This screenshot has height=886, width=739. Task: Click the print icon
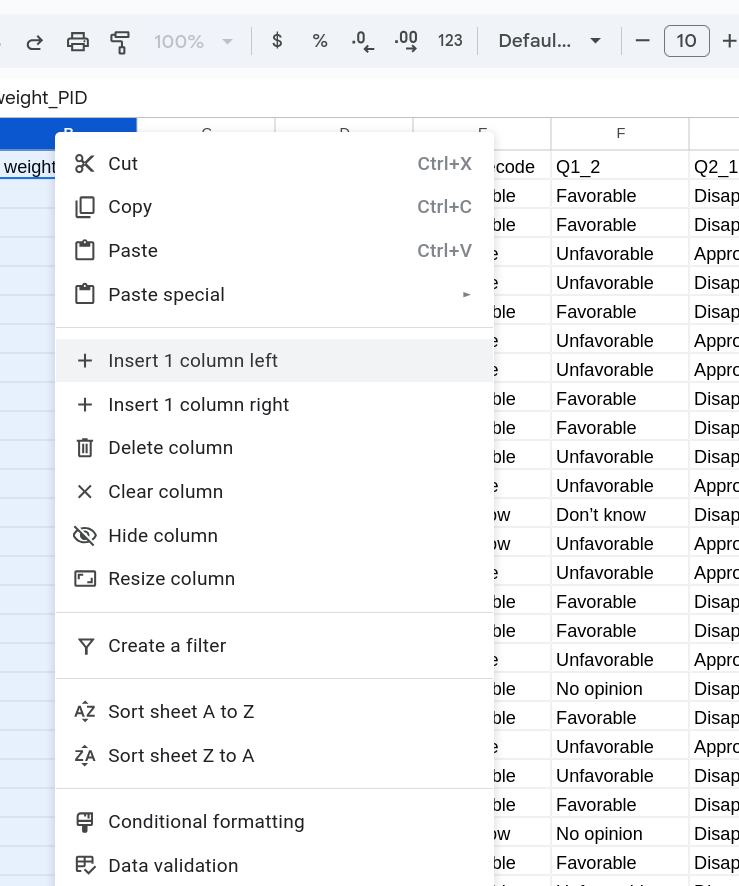77,41
